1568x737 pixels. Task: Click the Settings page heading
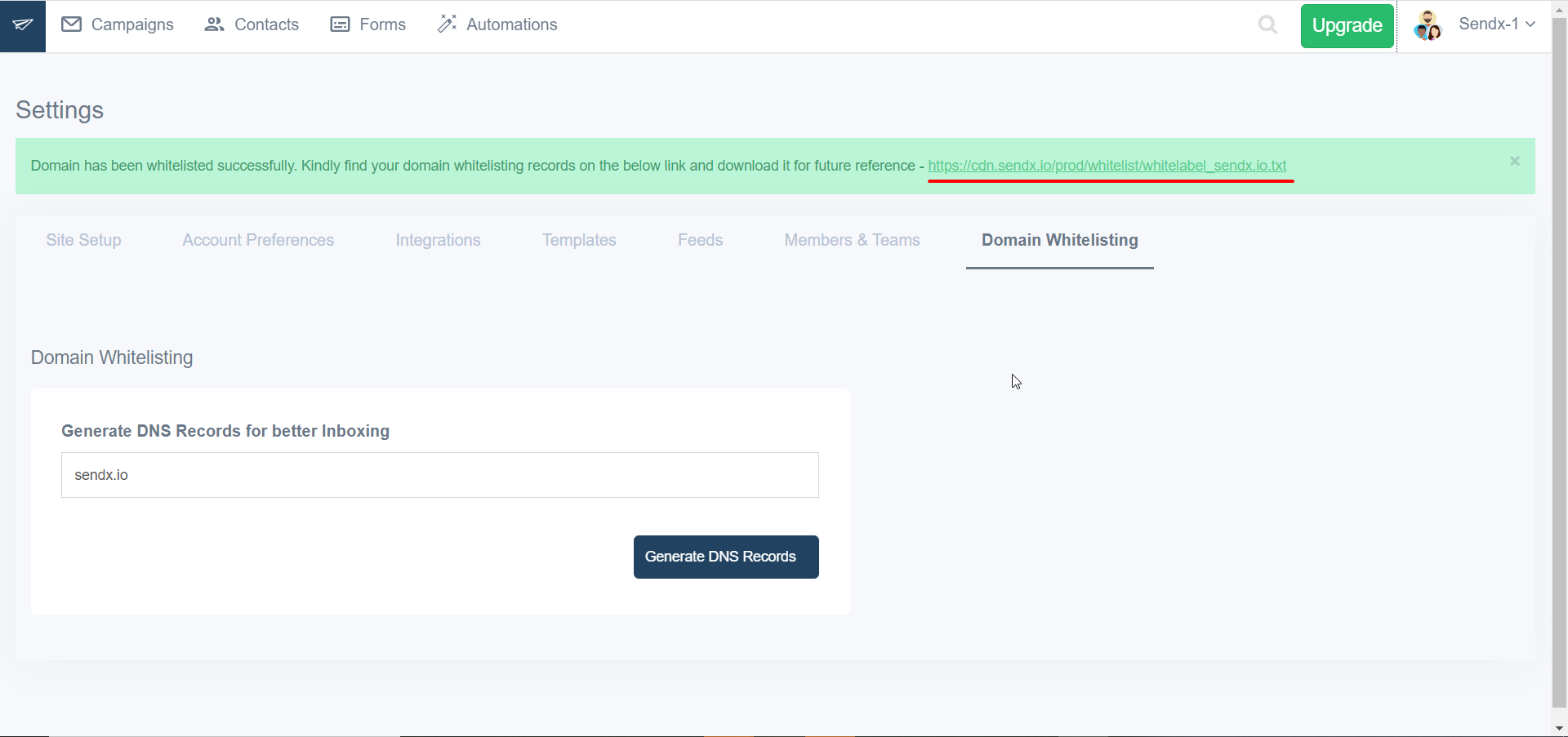pyautogui.click(x=60, y=110)
